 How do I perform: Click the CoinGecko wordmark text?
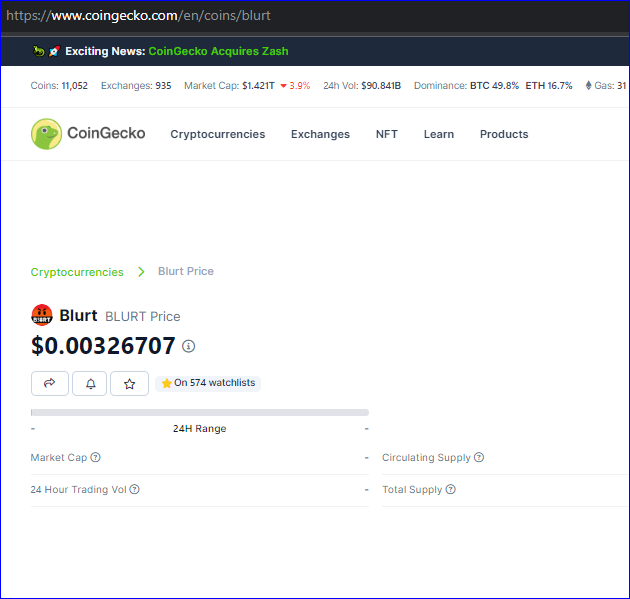tap(106, 133)
